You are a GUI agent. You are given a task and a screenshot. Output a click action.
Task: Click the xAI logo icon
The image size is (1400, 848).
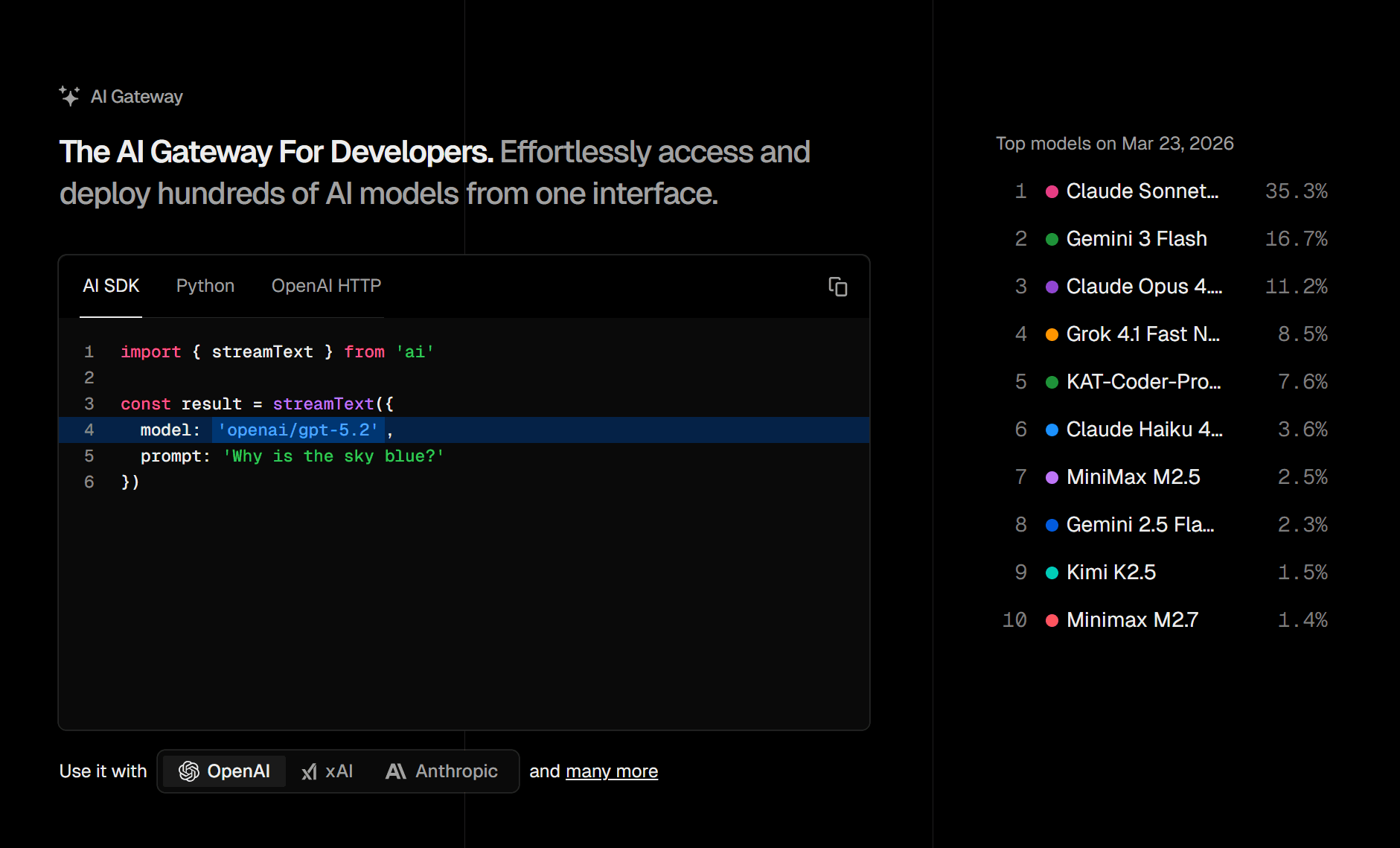pyautogui.click(x=309, y=772)
